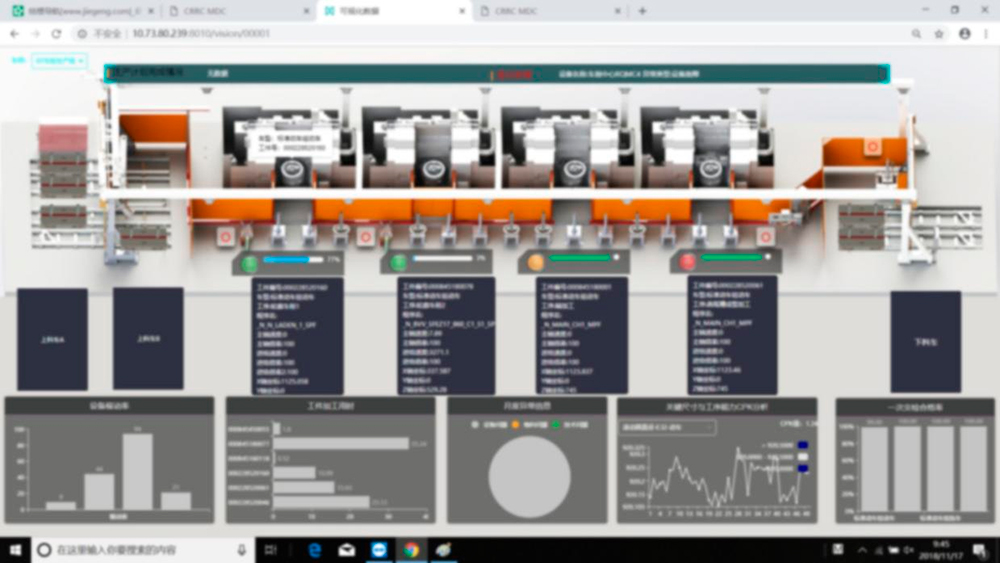This screenshot has height=563, width=1000.
Task: Open Microsoft Edge from the taskbar
Action: click(314, 549)
